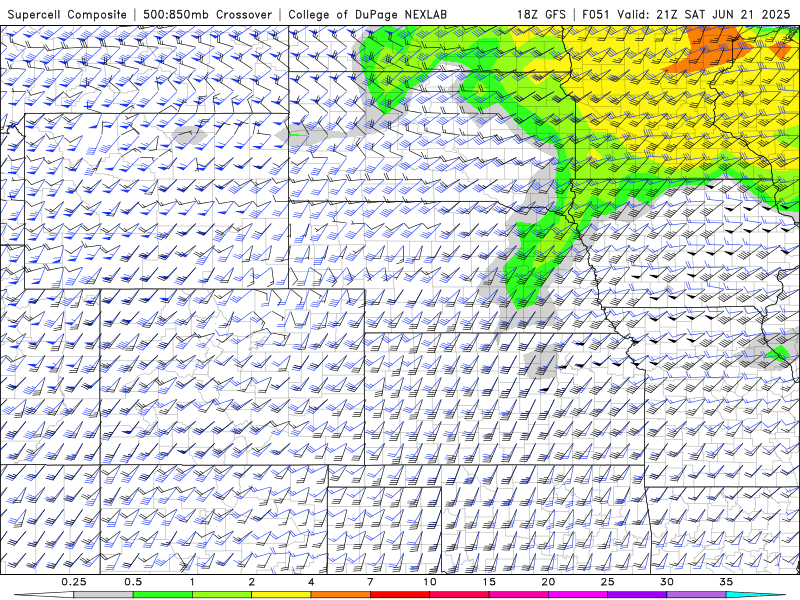This screenshot has height=600, width=800.
Task: Click the small isolated bright green patch inside gray shading
Action: pyautogui.click(x=778, y=352)
